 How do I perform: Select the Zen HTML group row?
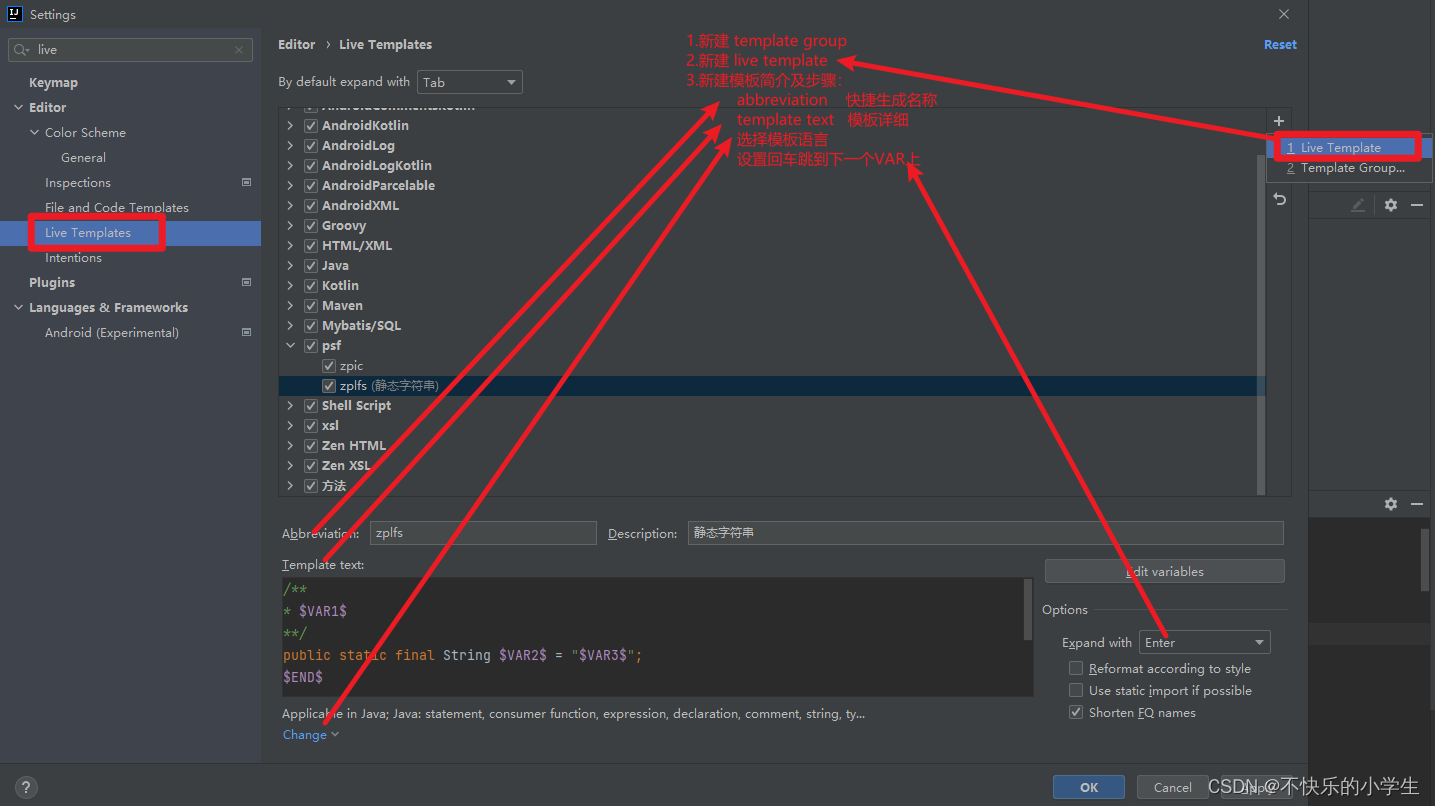coord(772,446)
